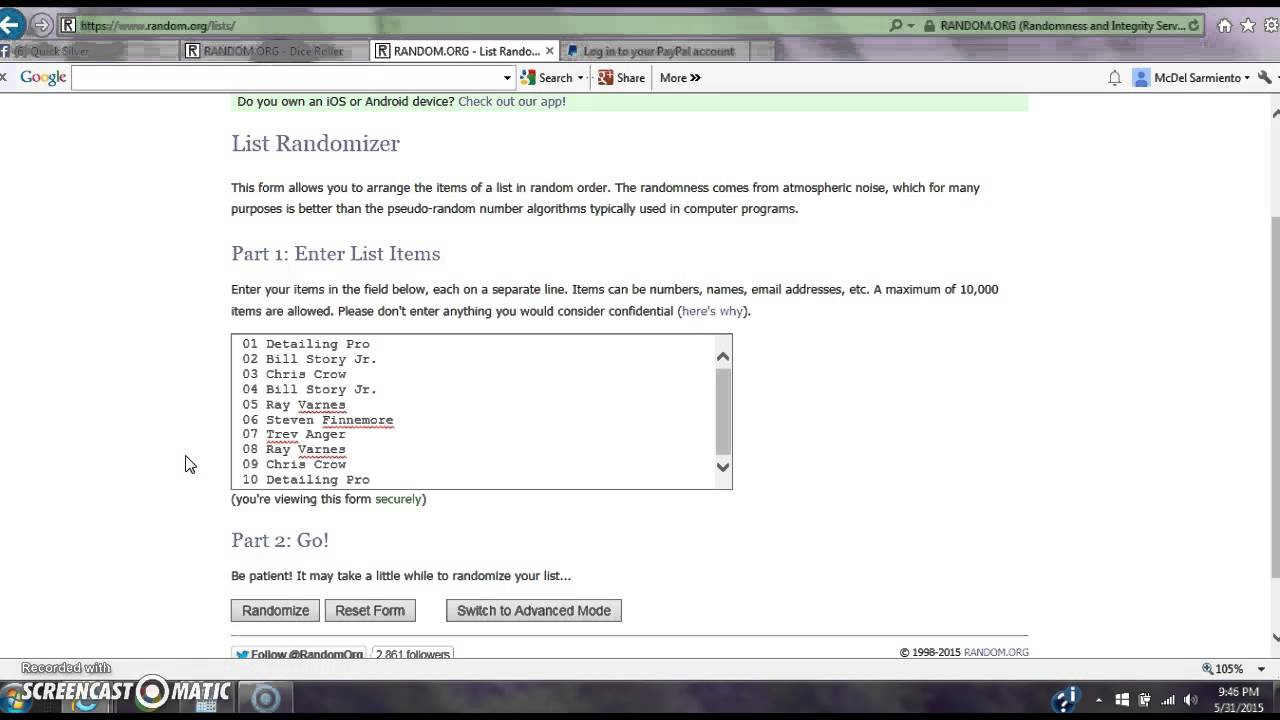The height and width of the screenshot is (720, 1280).
Task: Click the Reset Form button
Action: pos(370,610)
